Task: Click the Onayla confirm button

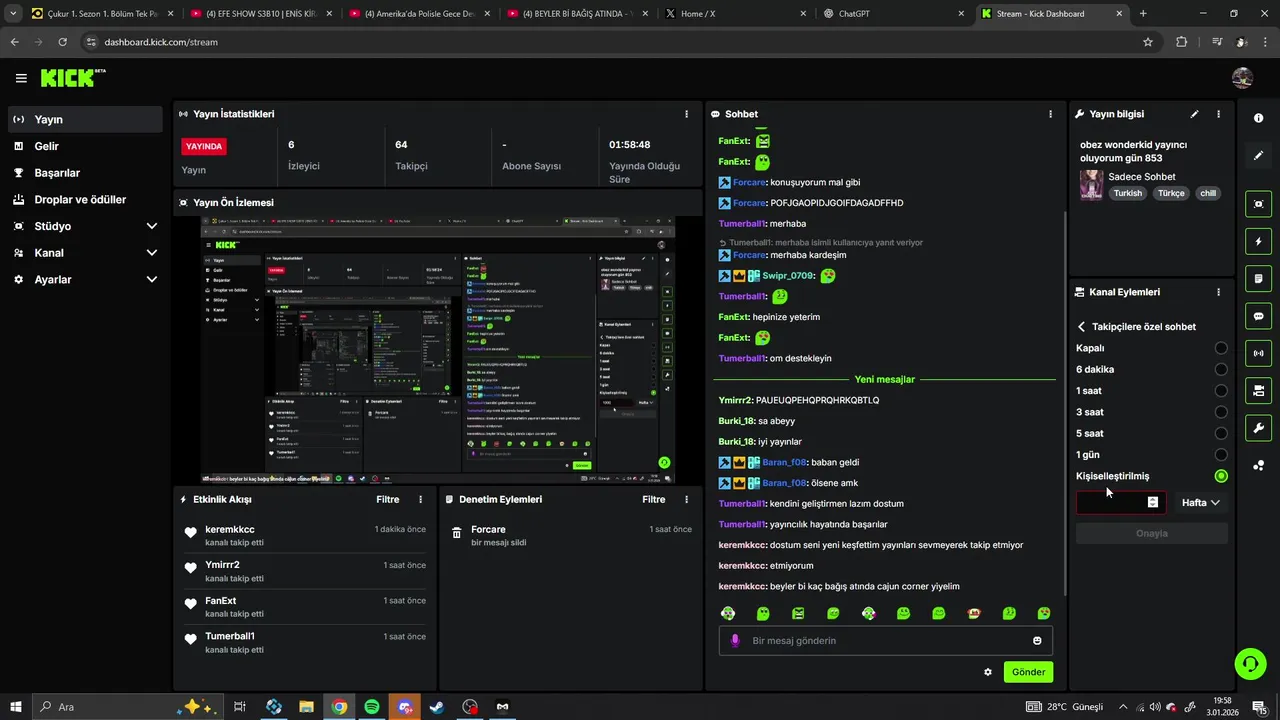Action: [x=1152, y=533]
